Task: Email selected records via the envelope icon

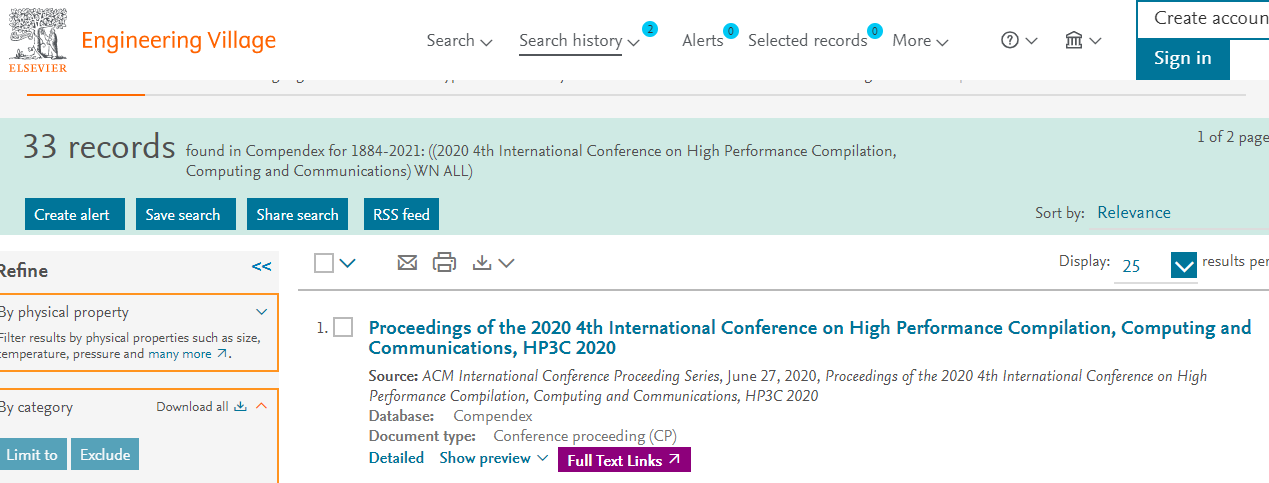Action: click(x=407, y=263)
